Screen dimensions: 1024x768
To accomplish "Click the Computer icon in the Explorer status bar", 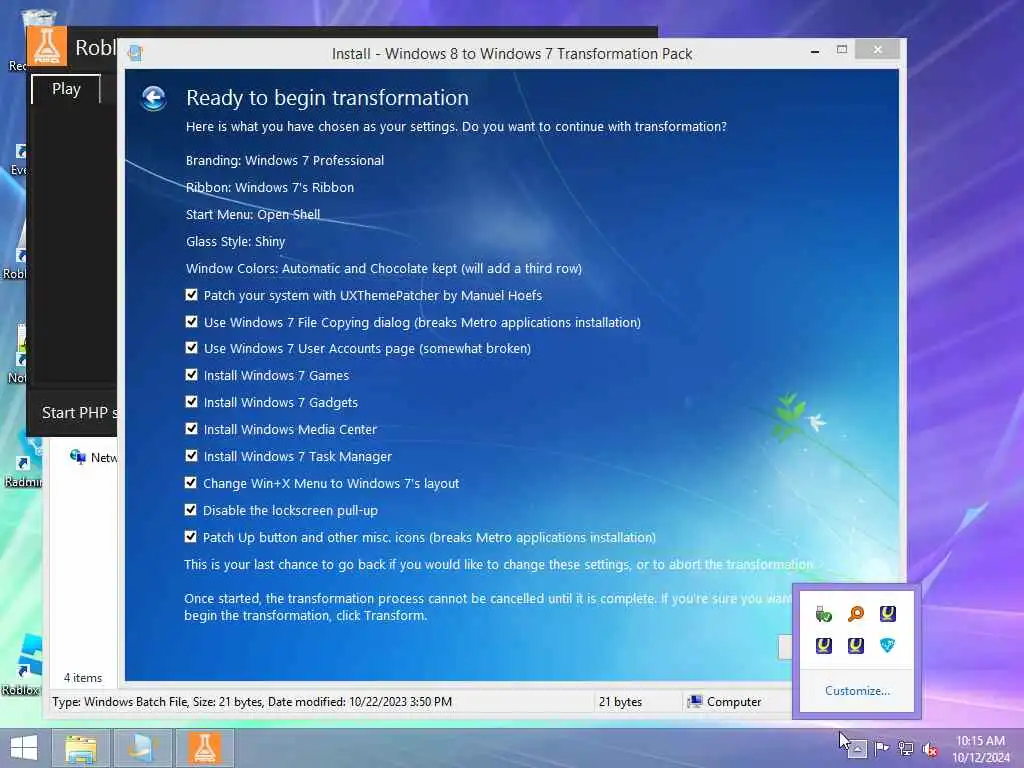I will point(695,701).
